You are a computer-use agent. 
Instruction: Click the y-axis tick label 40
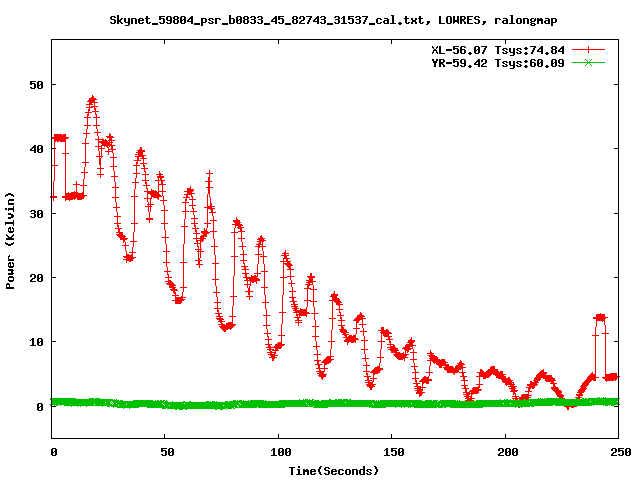click(36, 149)
